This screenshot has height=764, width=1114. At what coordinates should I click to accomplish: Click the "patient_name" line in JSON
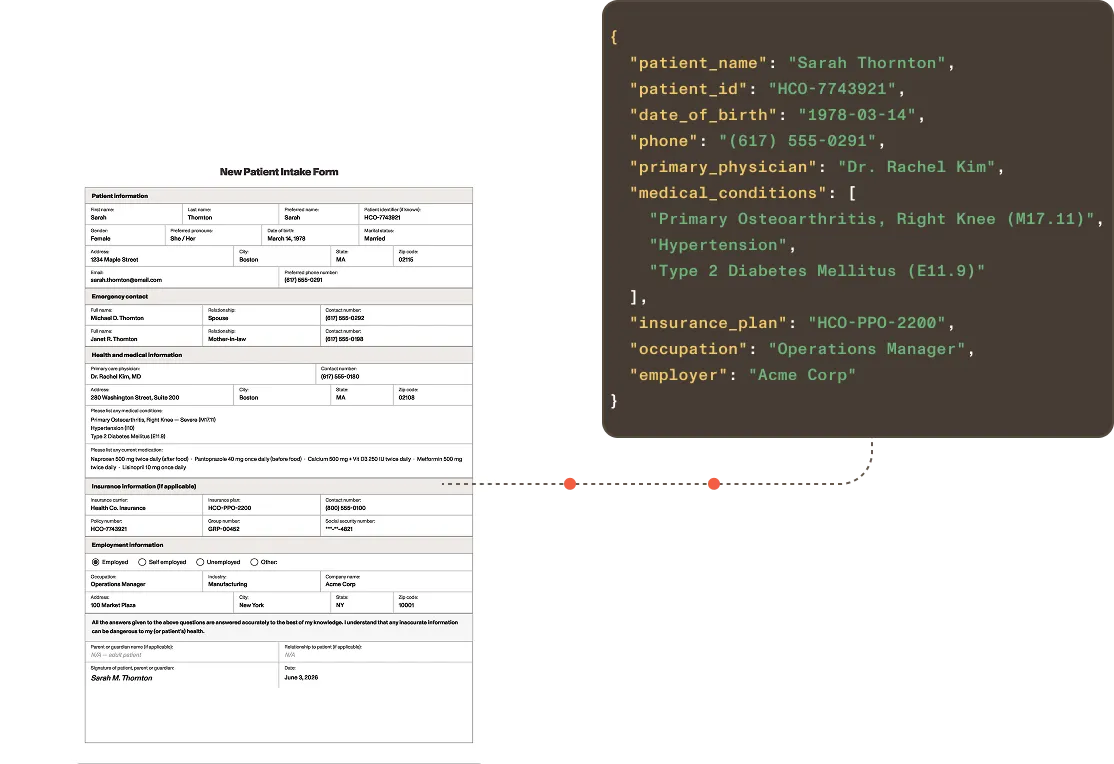pyautogui.click(x=792, y=63)
